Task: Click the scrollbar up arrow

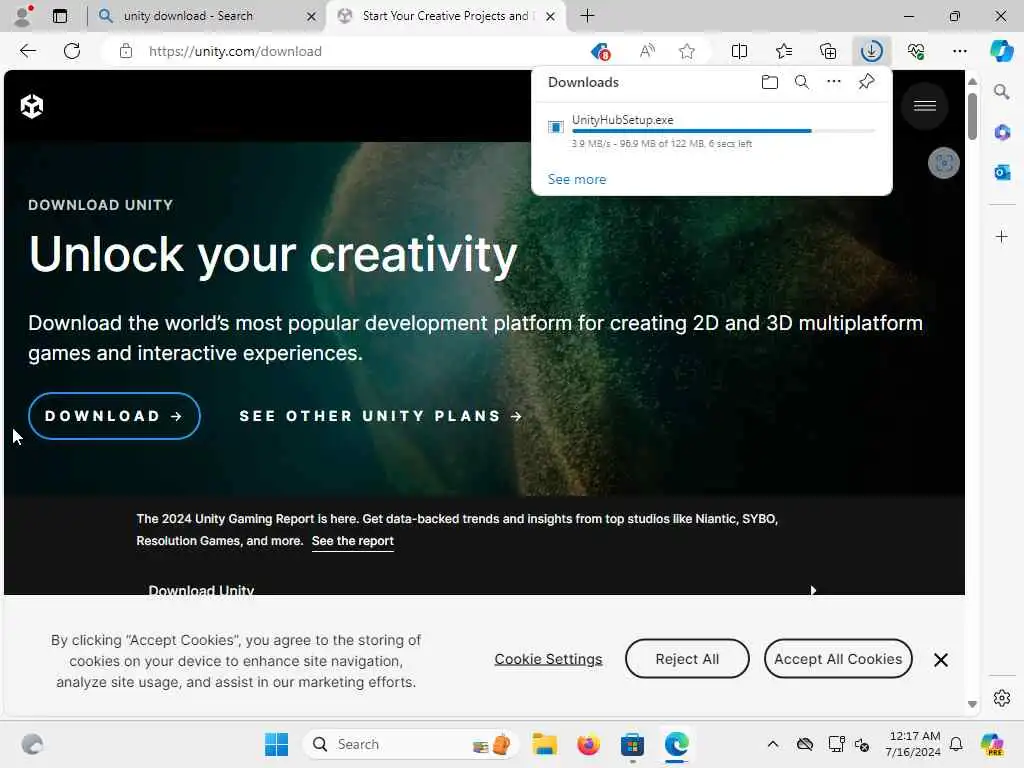Action: 972,82
